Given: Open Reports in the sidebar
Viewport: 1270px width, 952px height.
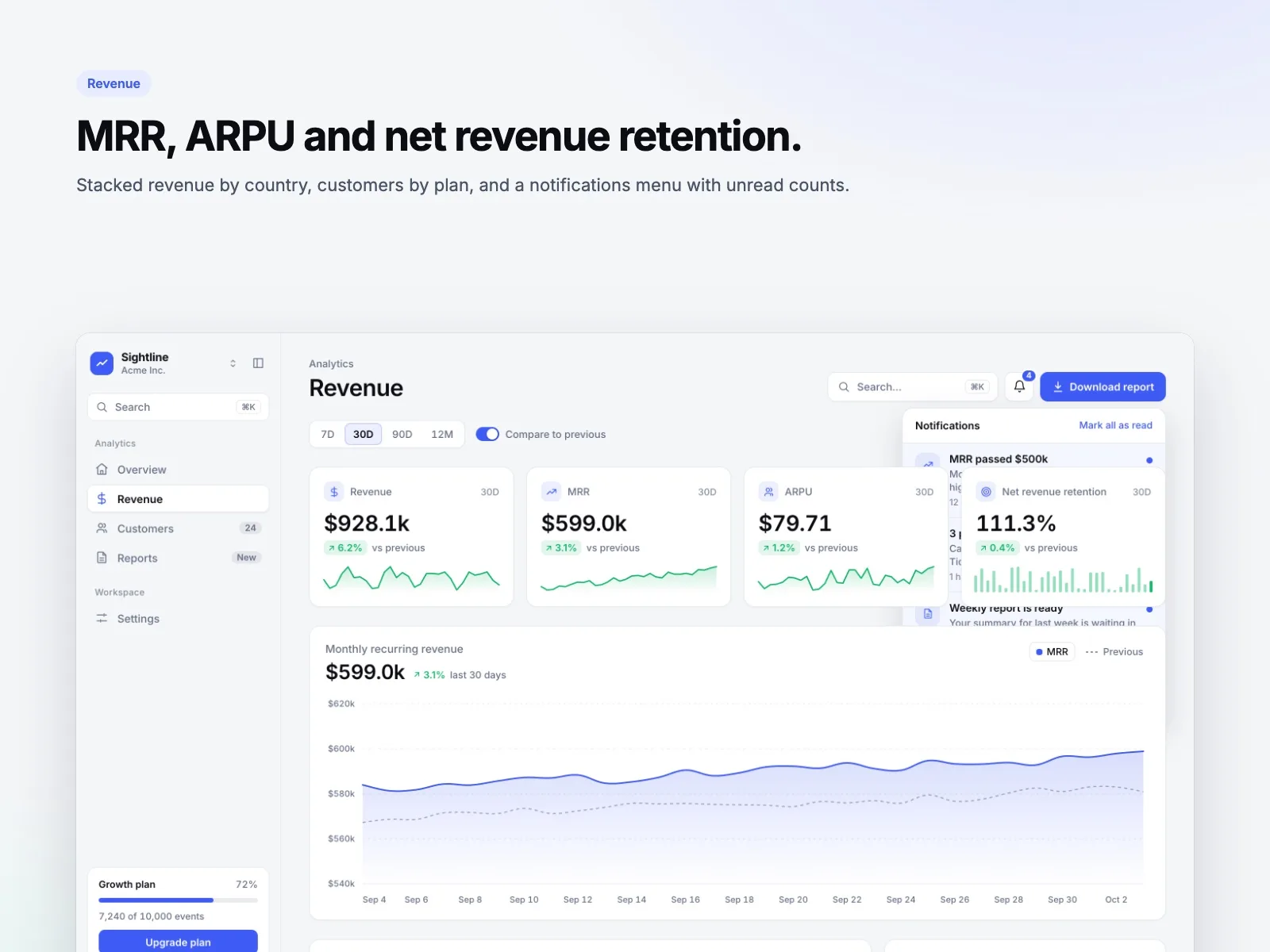Looking at the screenshot, I should point(178,558).
